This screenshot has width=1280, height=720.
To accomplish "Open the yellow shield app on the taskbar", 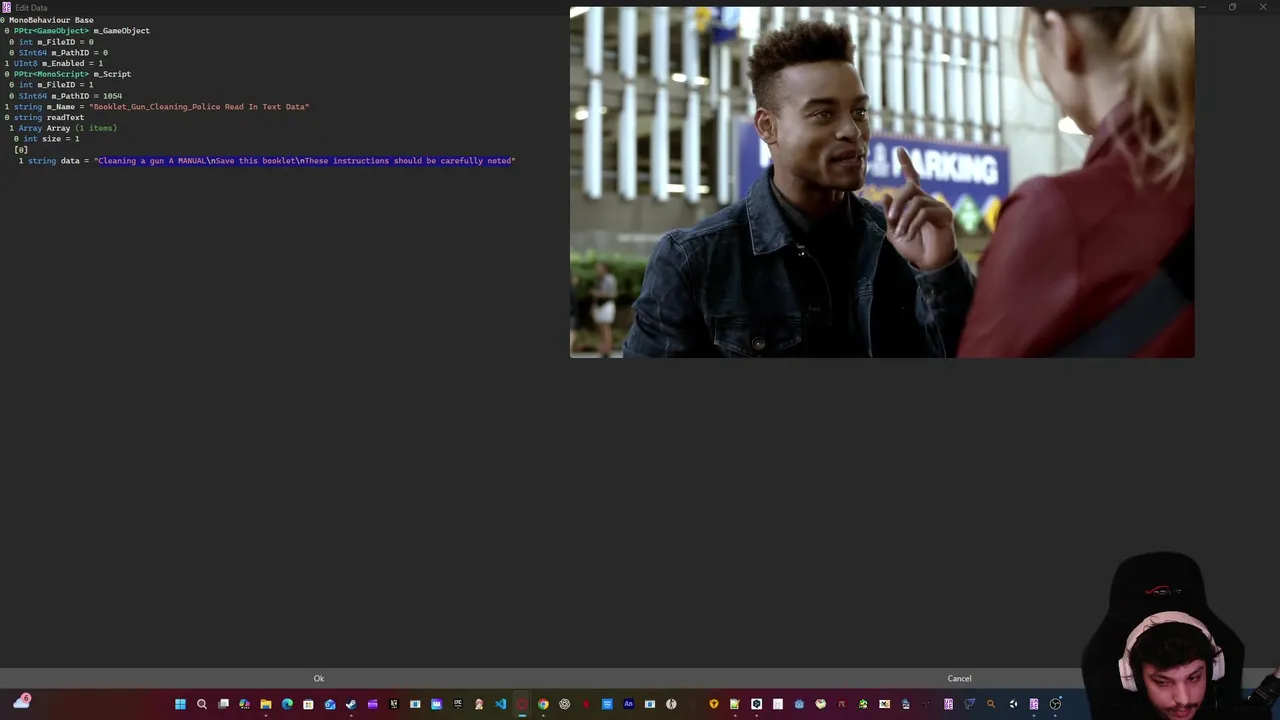I will [714, 704].
